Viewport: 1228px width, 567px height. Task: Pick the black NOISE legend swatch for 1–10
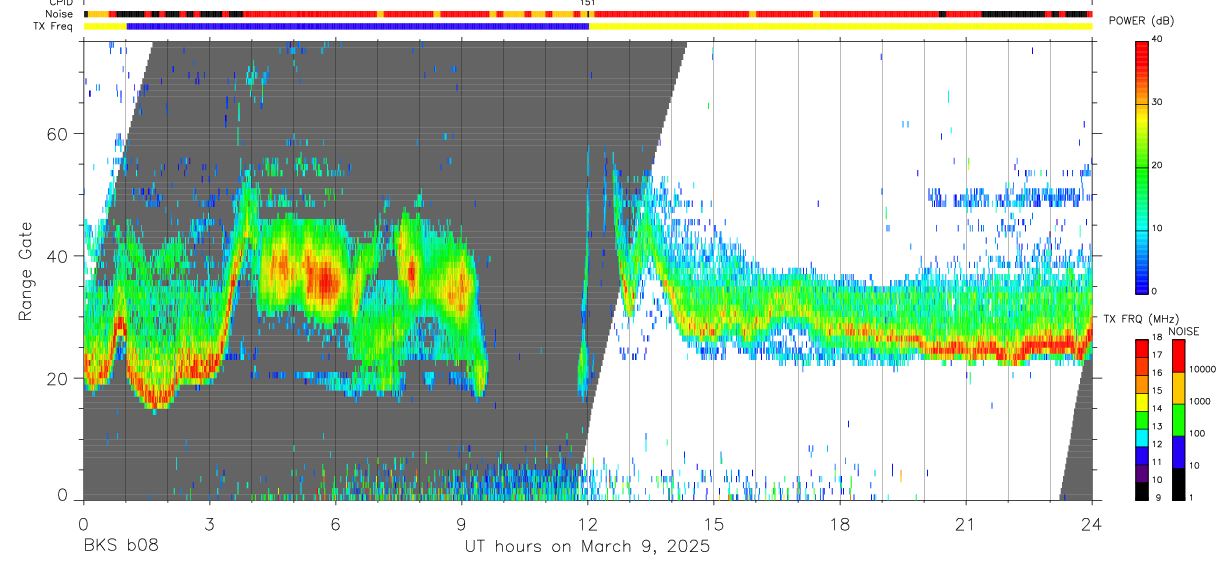click(x=1178, y=482)
